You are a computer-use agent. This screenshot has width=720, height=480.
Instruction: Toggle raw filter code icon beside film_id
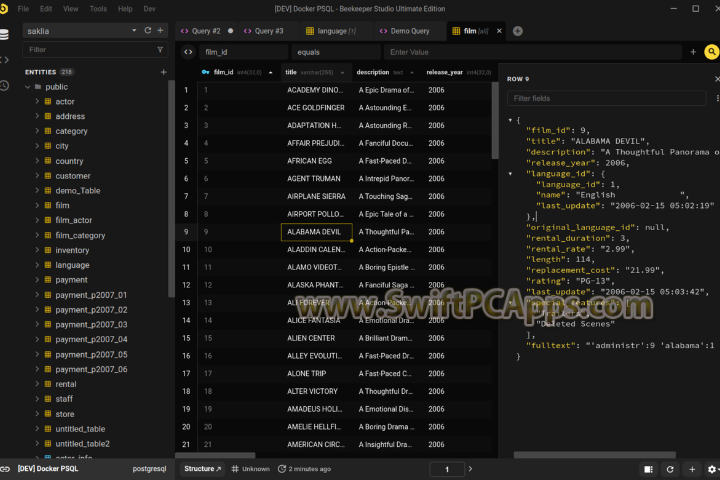click(x=188, y=52)
